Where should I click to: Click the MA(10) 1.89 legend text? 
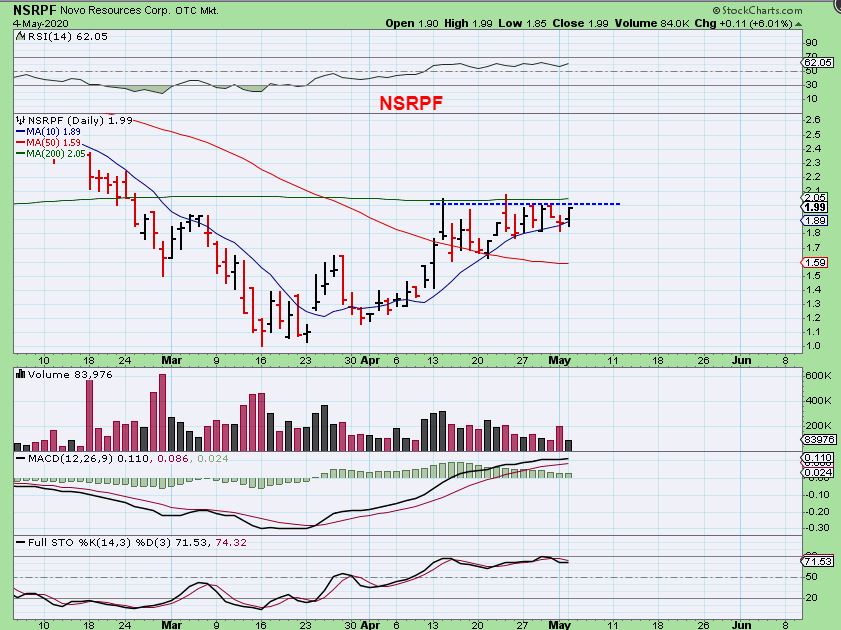[53, 132]
